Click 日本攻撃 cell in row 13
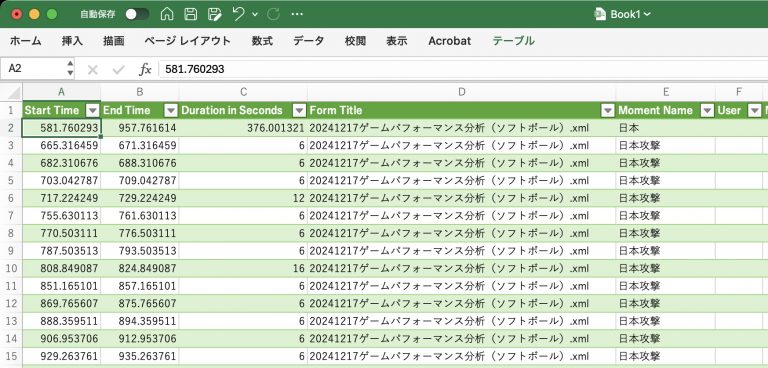768x368 pixels. (666, 321)
